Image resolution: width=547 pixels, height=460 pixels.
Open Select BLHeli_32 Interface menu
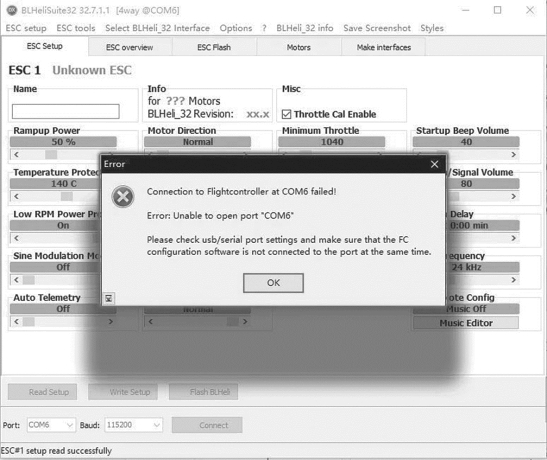tap(157, 28)
